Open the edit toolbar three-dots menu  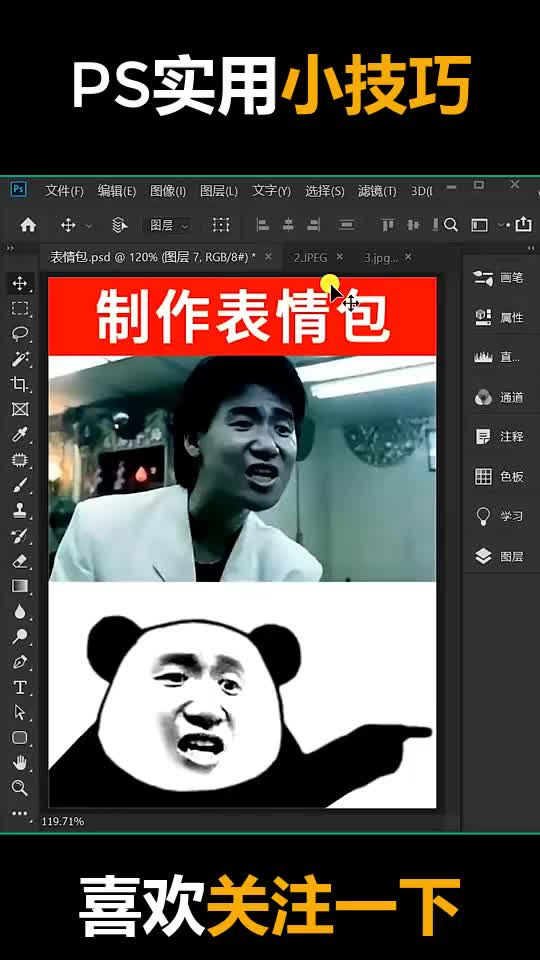[x=20, y=814]
